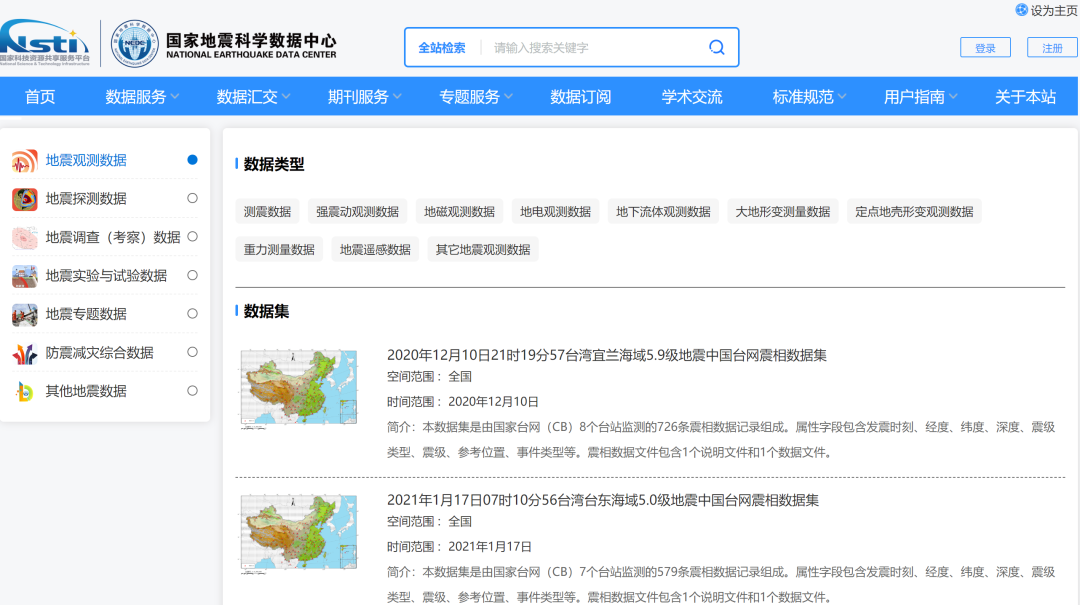Click the magnifier icon in the search bar
The height and width of the screenshot is (605, 1080).
coord(716,46)
